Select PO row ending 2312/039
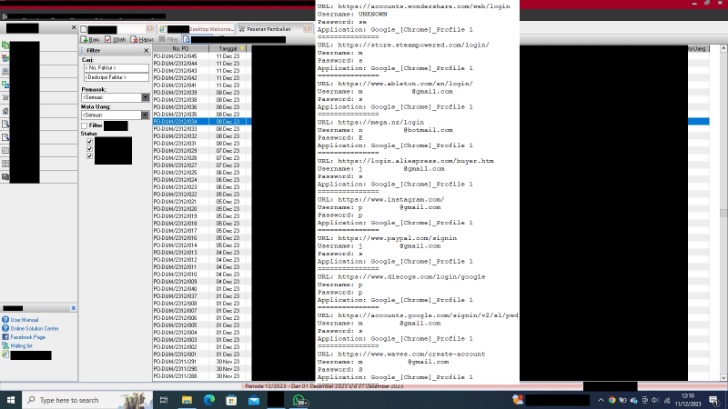 (x=202, y=92)
